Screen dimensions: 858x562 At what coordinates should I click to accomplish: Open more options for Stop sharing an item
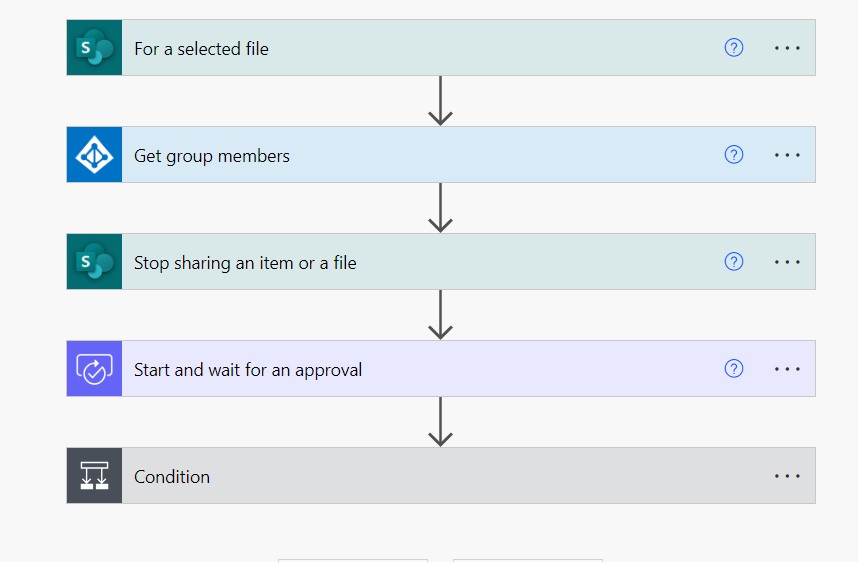point(787,262)
